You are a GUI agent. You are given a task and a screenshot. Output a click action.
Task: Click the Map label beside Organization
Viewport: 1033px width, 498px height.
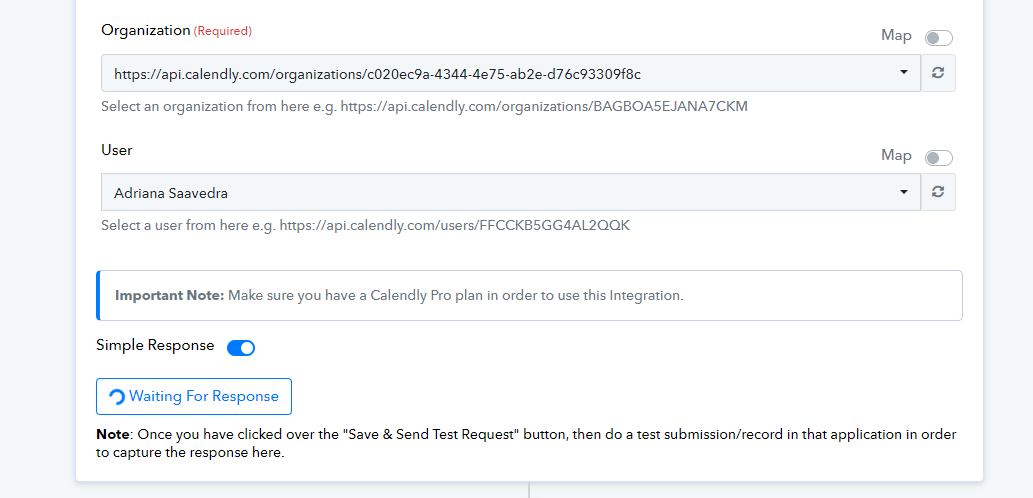click(x=896, y=36)
